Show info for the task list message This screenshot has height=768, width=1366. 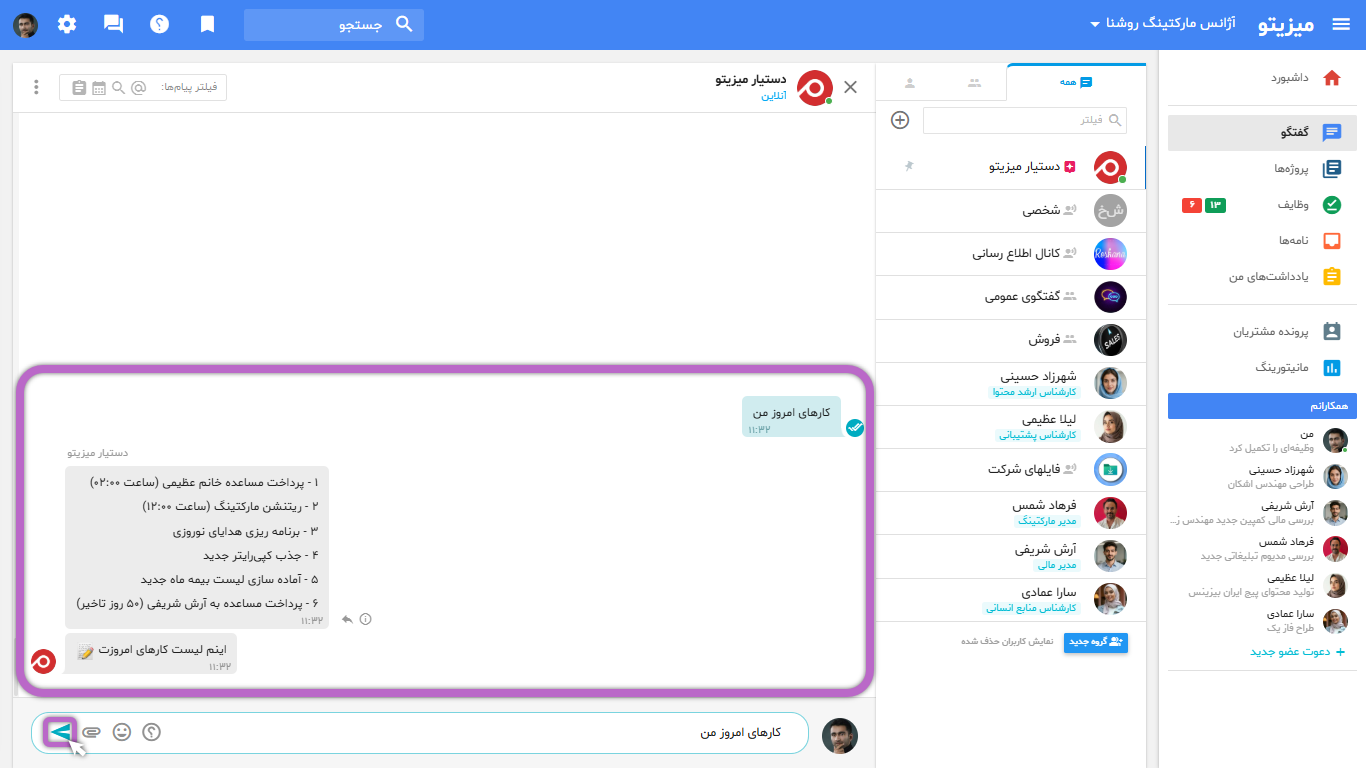coord(365,619)
